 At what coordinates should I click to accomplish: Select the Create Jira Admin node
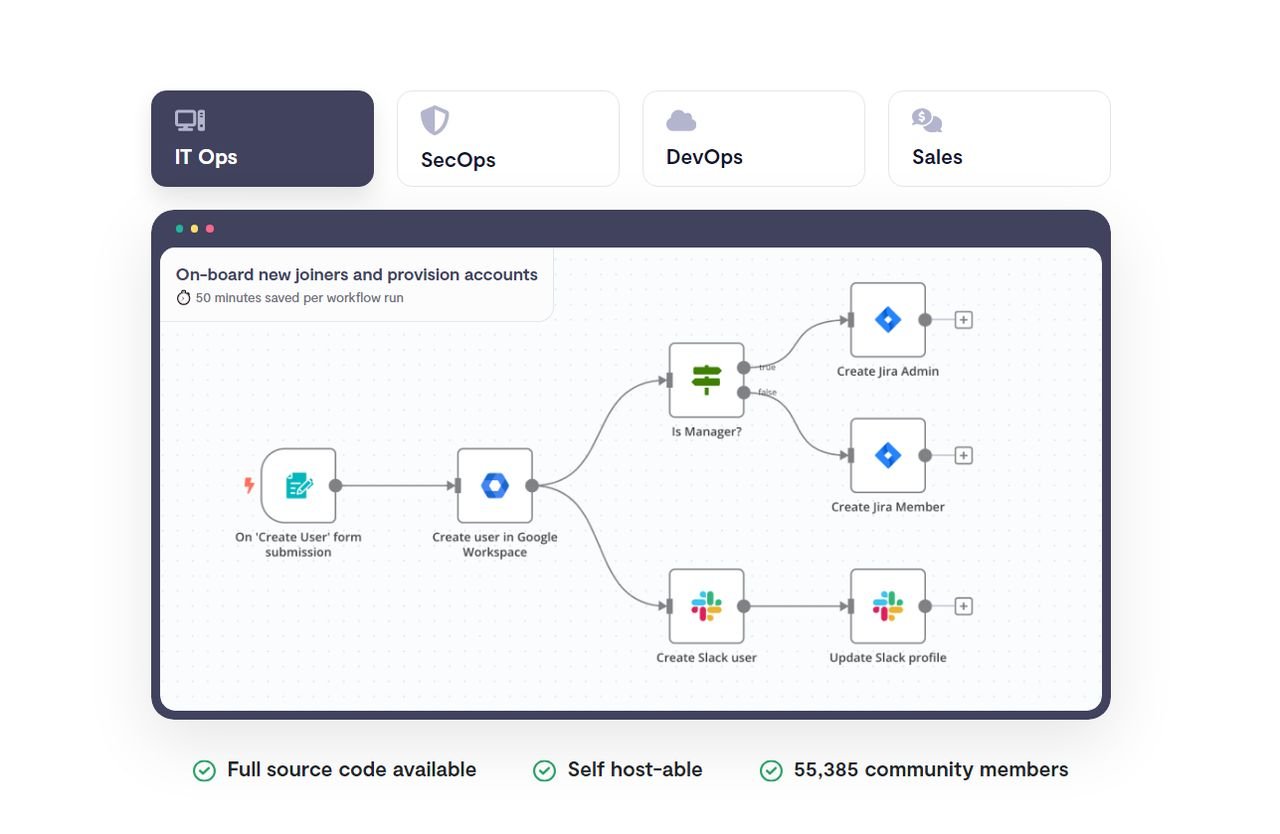888,320
